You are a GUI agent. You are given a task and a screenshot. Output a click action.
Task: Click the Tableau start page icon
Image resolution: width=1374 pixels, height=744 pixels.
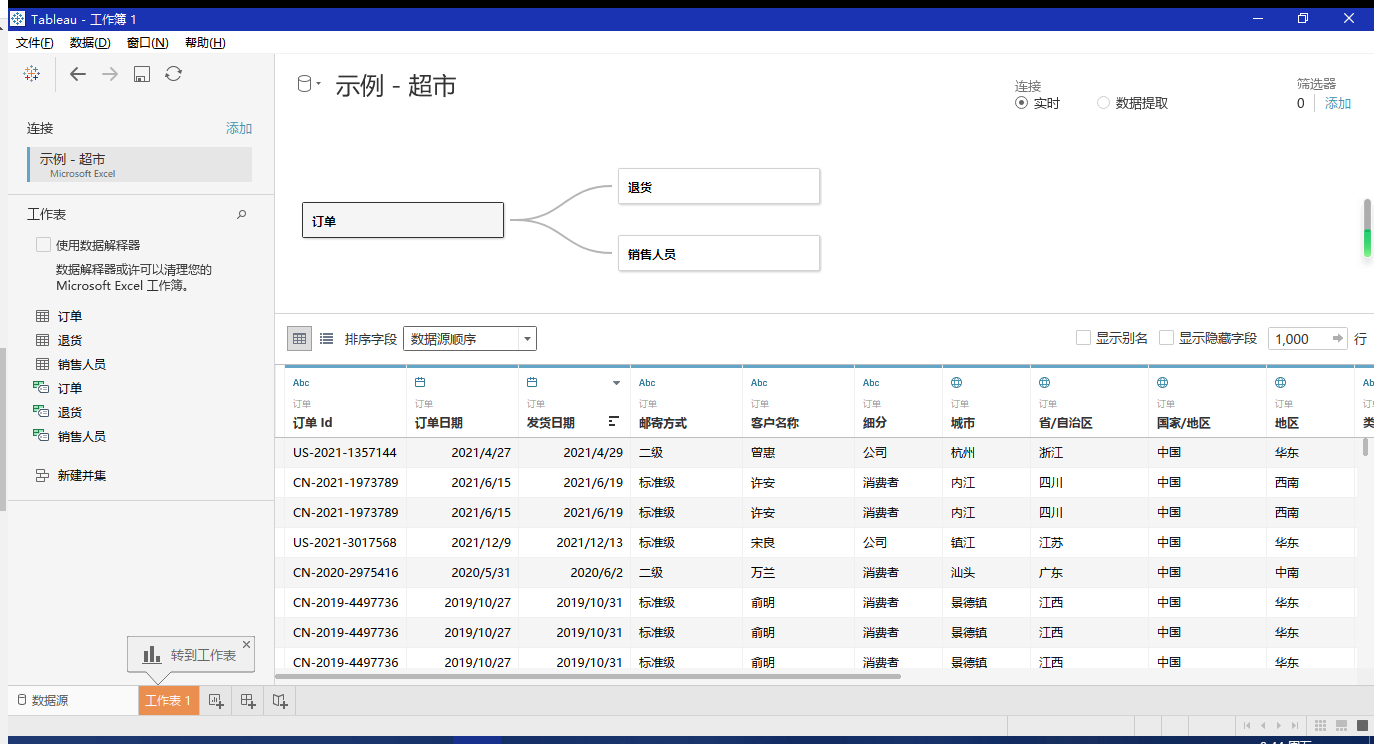(x=31, y=73)
